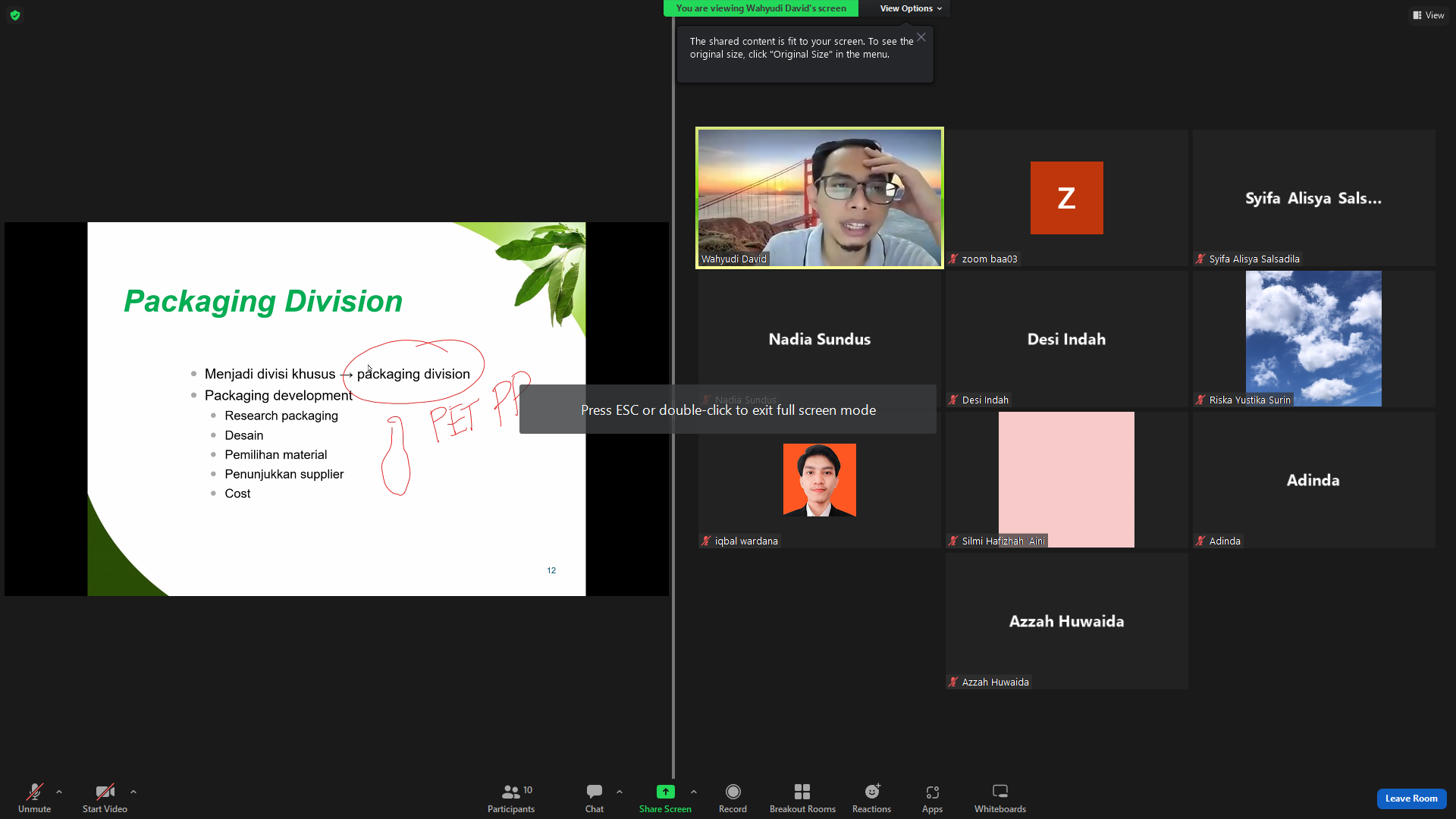Click the muted mic beside Syifa Alisya Salsadila

(1201, 259)
